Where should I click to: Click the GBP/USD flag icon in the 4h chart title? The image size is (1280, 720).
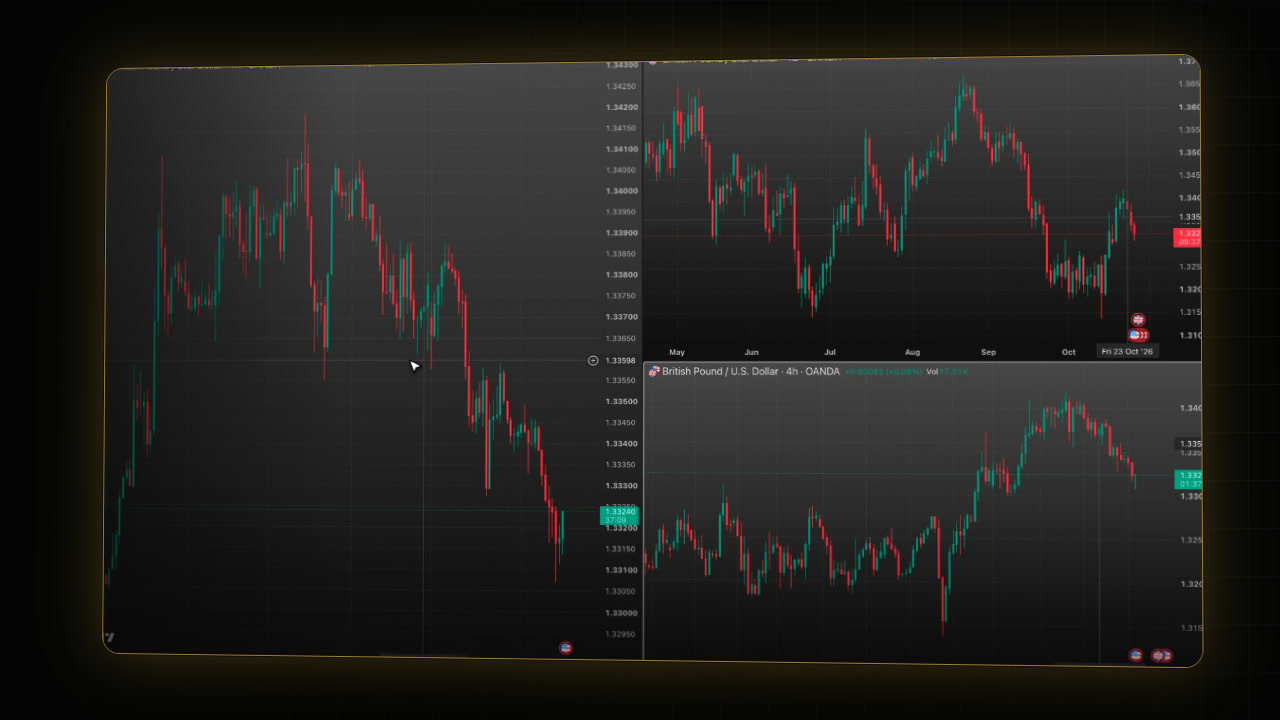pyautogui.click(x=654, y=372)
